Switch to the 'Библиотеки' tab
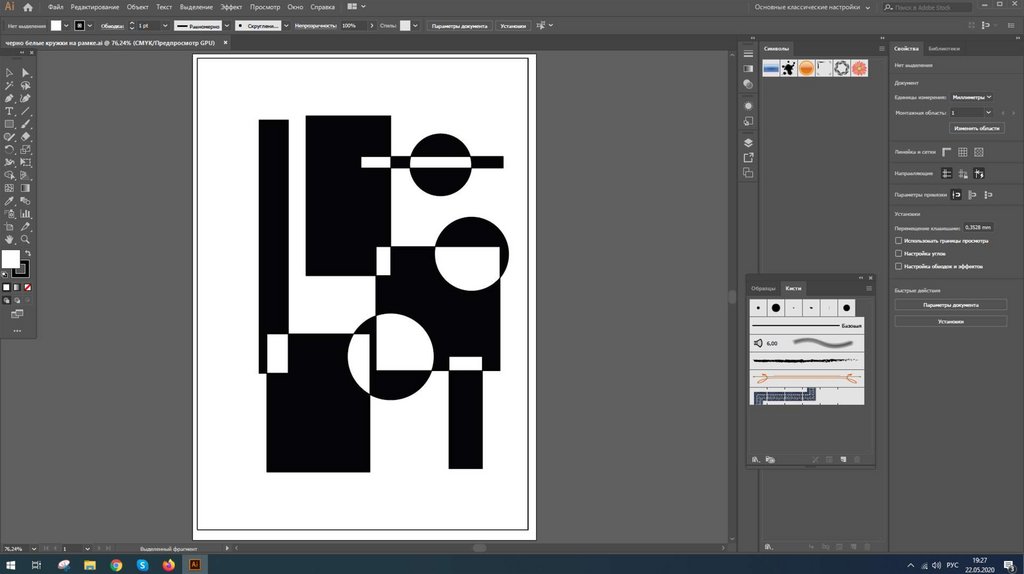The image size is (1024, 574). pos(943,48)
